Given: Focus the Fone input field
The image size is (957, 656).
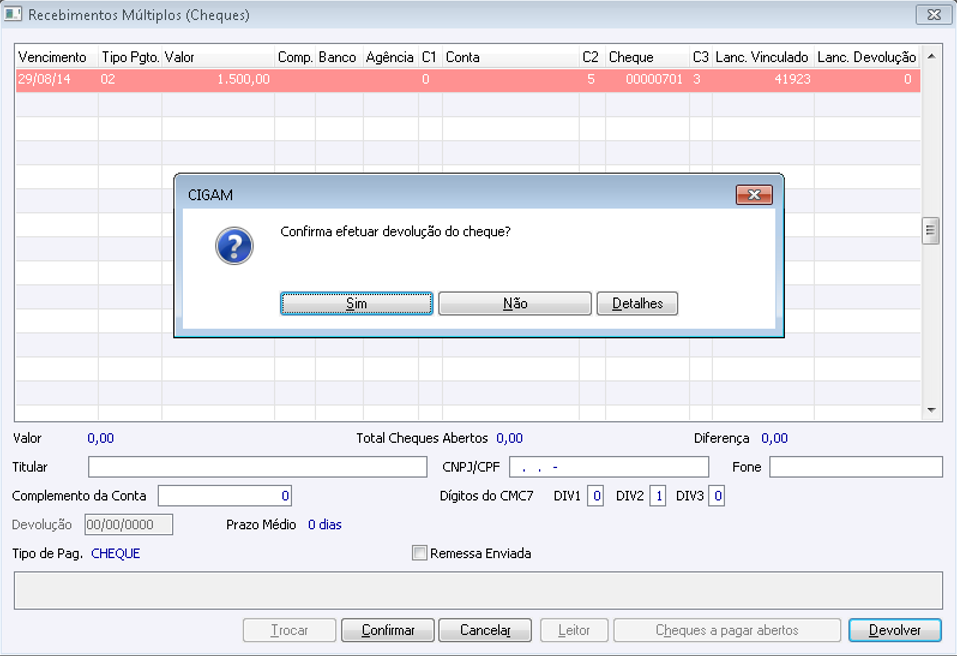Looking at the screenshot, I should (856, 467).
